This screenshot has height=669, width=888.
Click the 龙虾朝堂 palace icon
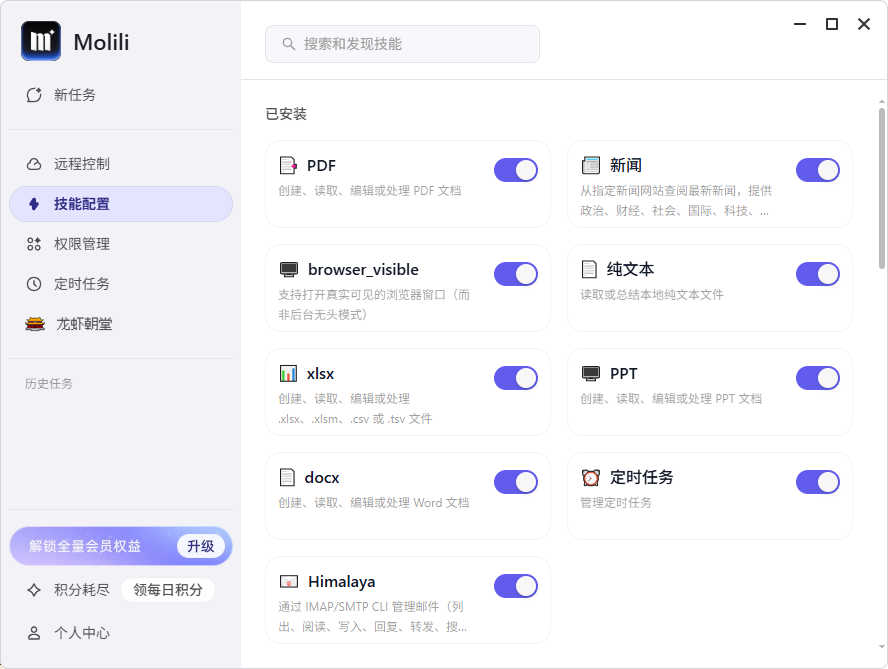35,324
